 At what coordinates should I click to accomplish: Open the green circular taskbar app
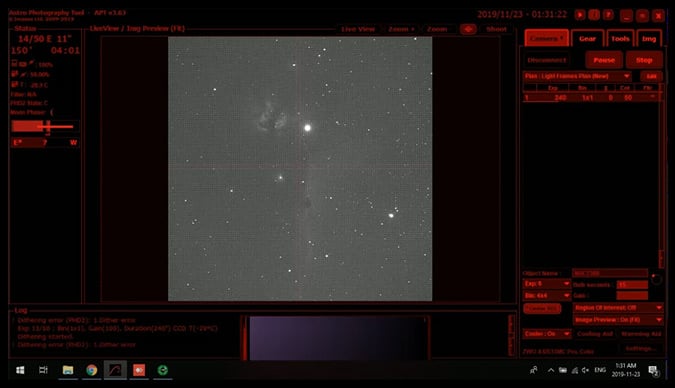click(163, 370)
